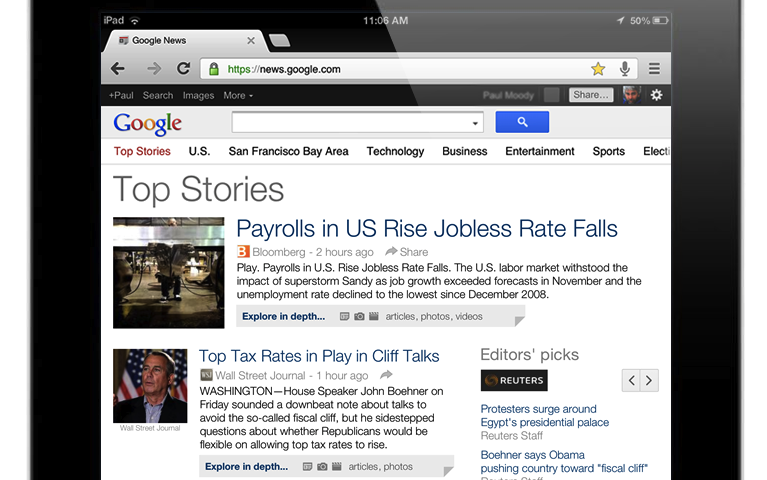Screen dimensions: 767x480
Task: Explore in depth for Cliff Talks story
Action: [246, 467]
